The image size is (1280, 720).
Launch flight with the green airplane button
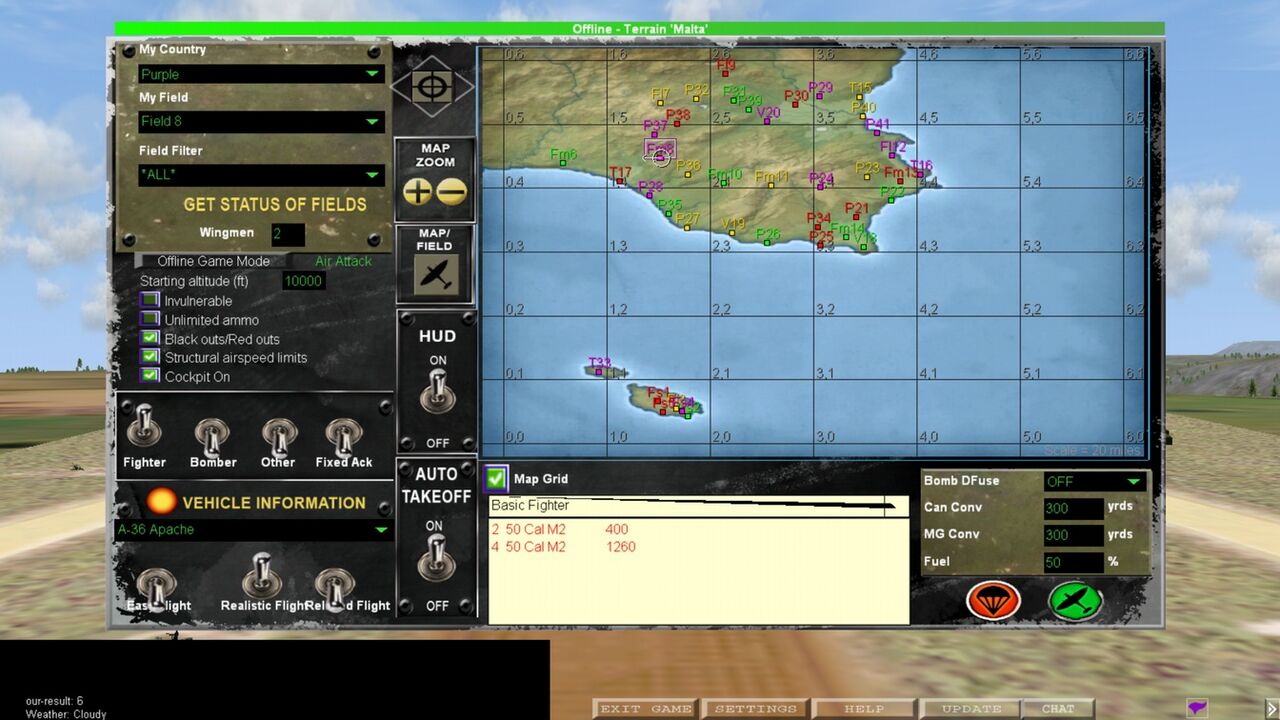tap(1075, 600)
